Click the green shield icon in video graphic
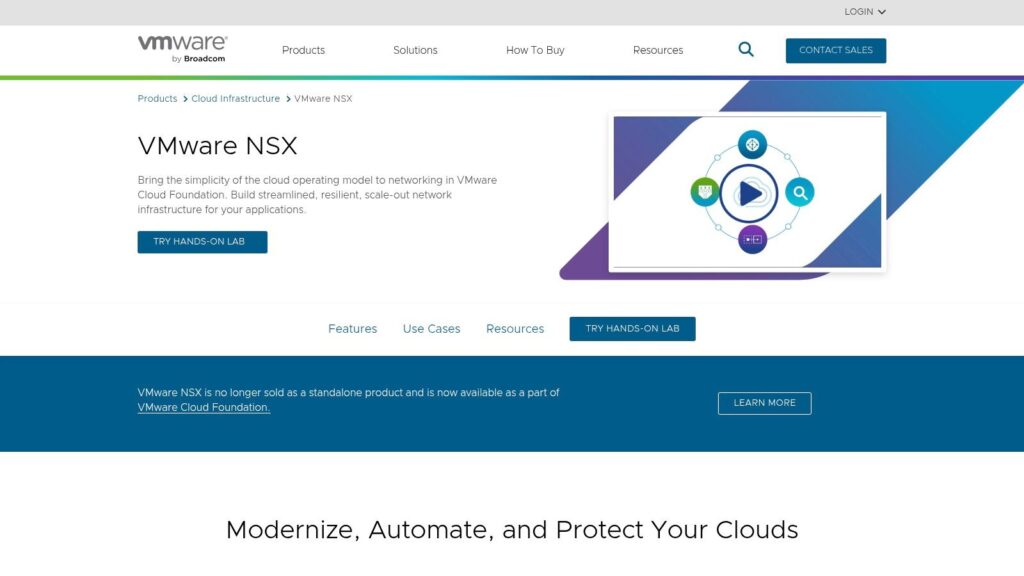Image resolution: width=1024 pixels, height=576 pixels. (705, 191)
